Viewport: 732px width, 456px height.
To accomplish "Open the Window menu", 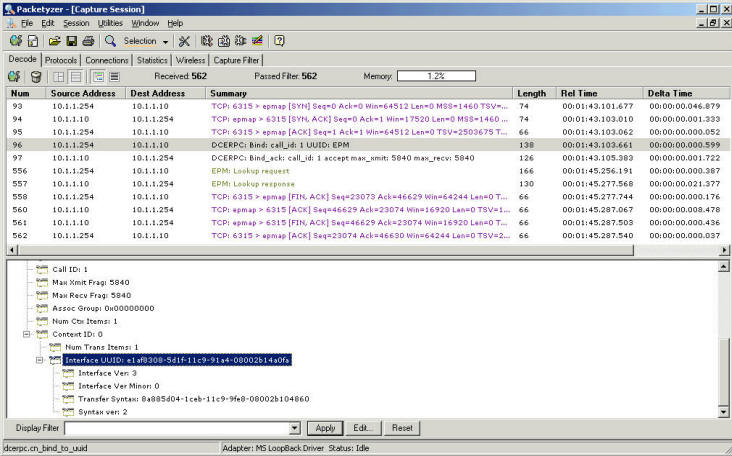I will click(145, 23).
